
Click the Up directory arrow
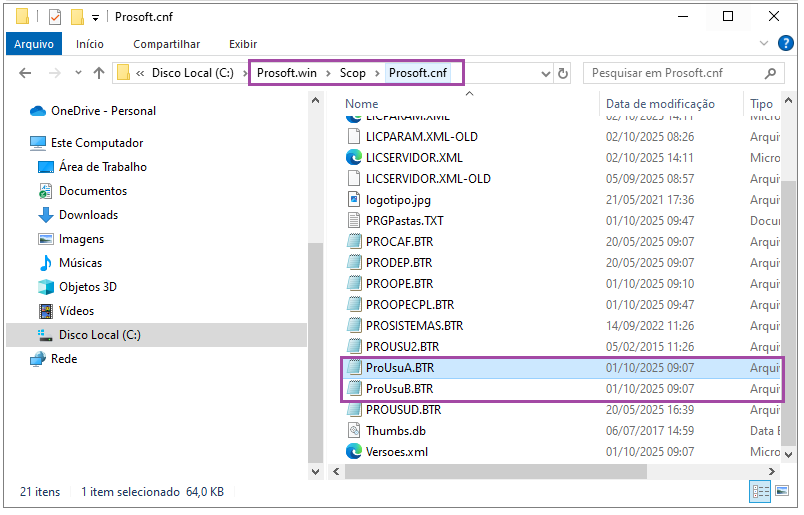coord(99,73)
